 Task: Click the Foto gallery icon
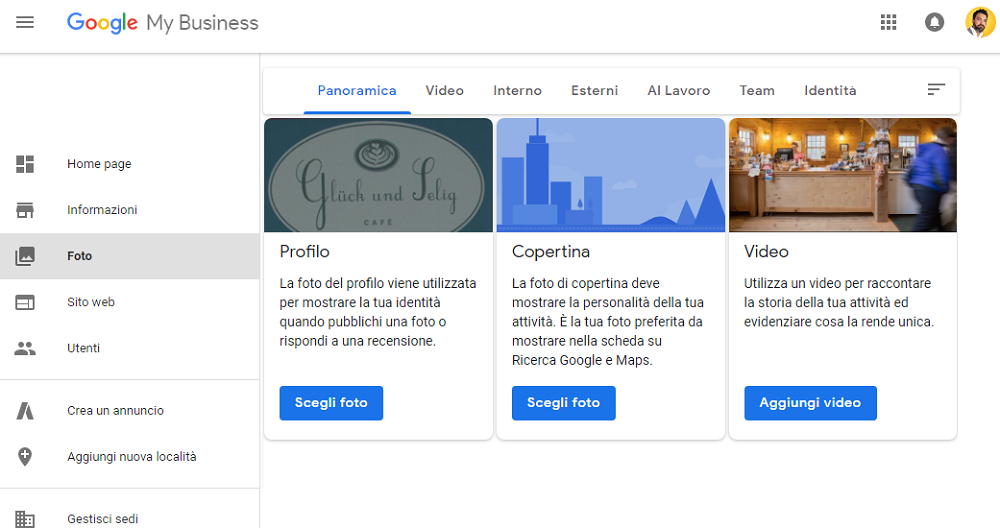click(25, 256)
